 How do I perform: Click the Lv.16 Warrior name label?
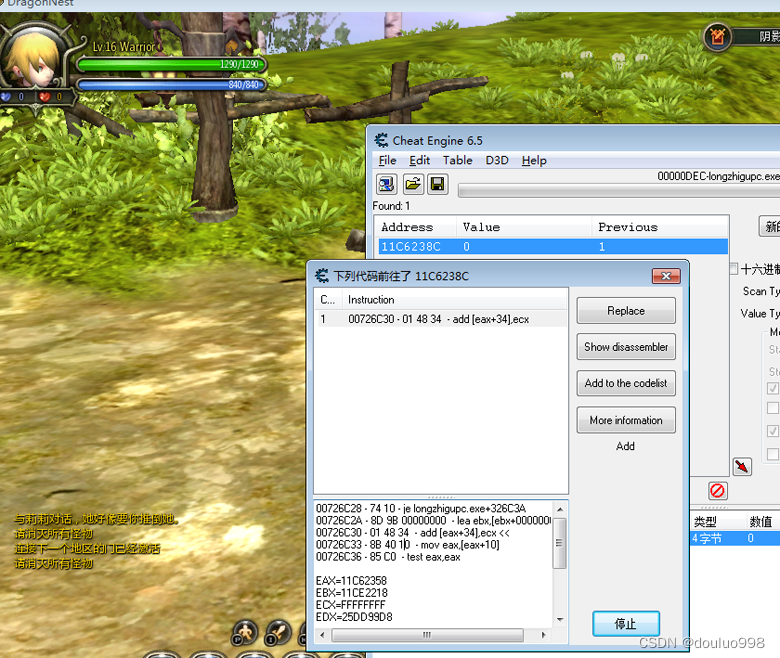click(x=124, y=47)
